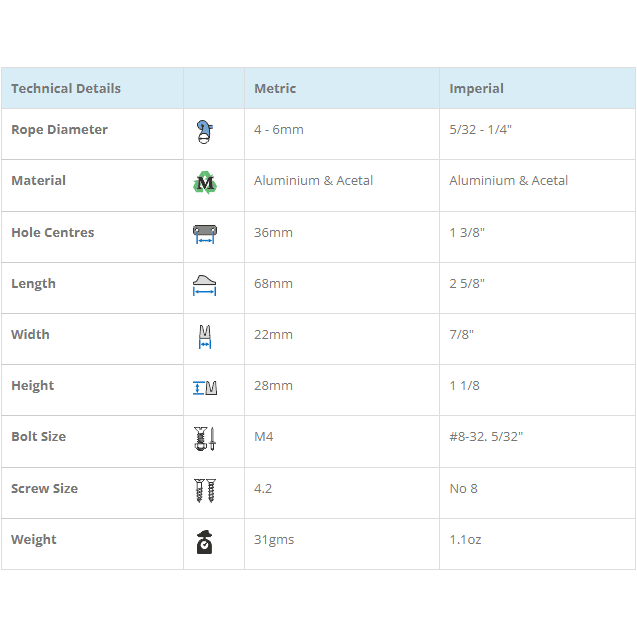Click the green recycling material icon
The height and width of the screenshot is (637, 637).
click(x=204, y=182)
